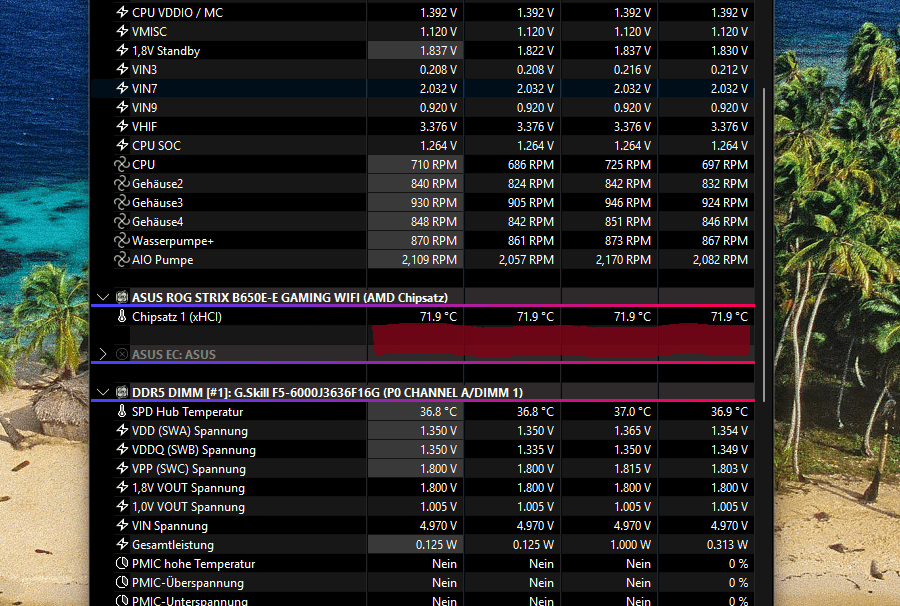Click the 1.000 W maximum Gesamtleistung value

(x=630, y=545)
